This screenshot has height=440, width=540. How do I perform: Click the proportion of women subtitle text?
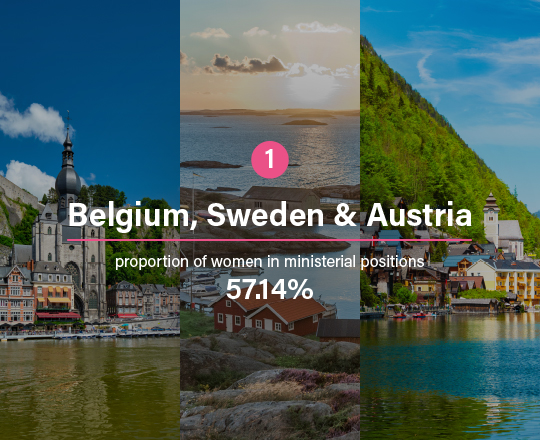point(270,262)
